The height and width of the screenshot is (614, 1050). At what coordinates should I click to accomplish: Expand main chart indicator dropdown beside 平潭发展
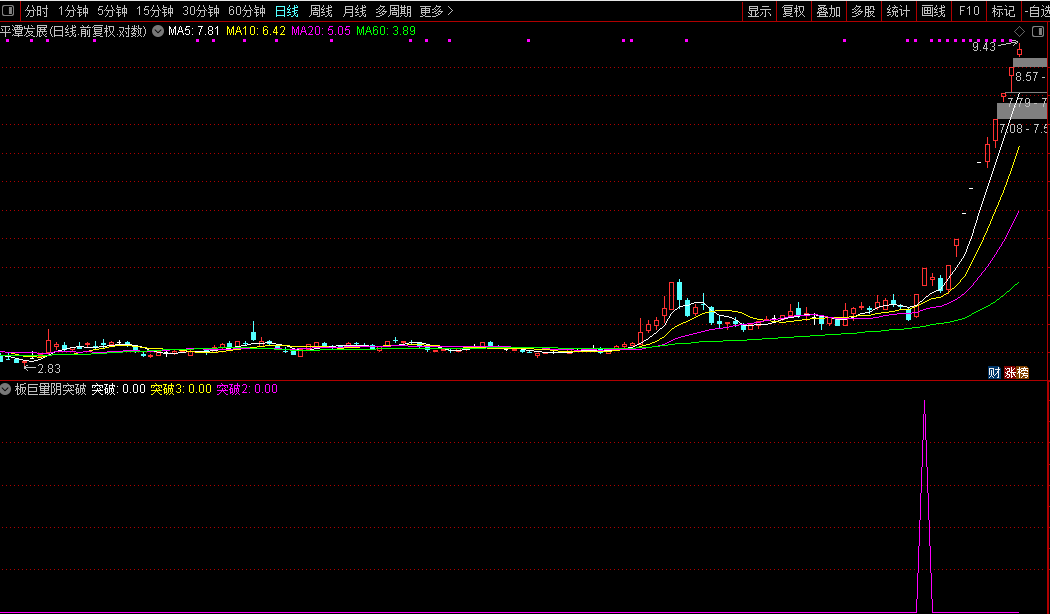(x=158, y=31)
